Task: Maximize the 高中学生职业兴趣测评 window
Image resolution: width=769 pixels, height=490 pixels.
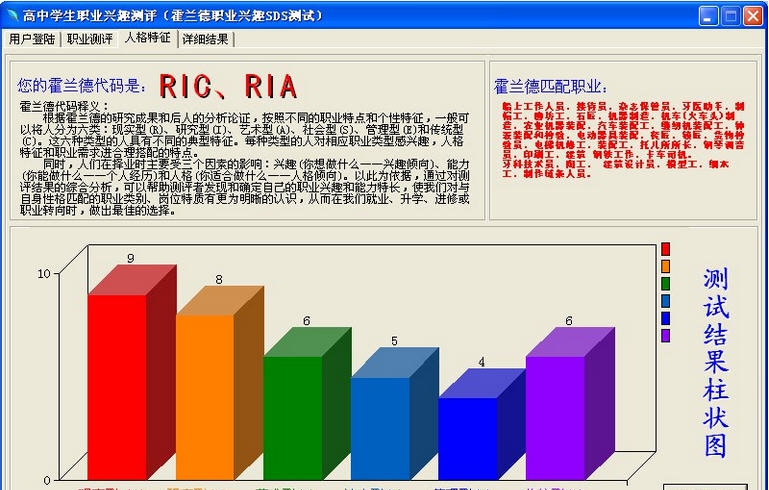Action: click(731, 16)
